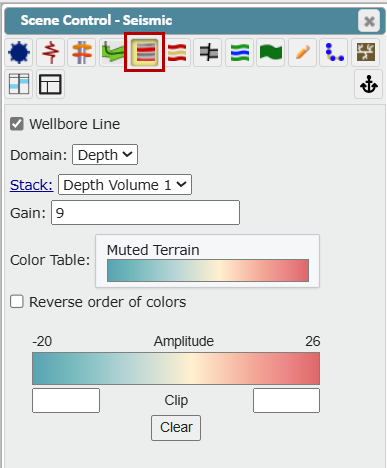Click the Amplitude label
This screenshot has width=387, height=468.
pos(184,341)
